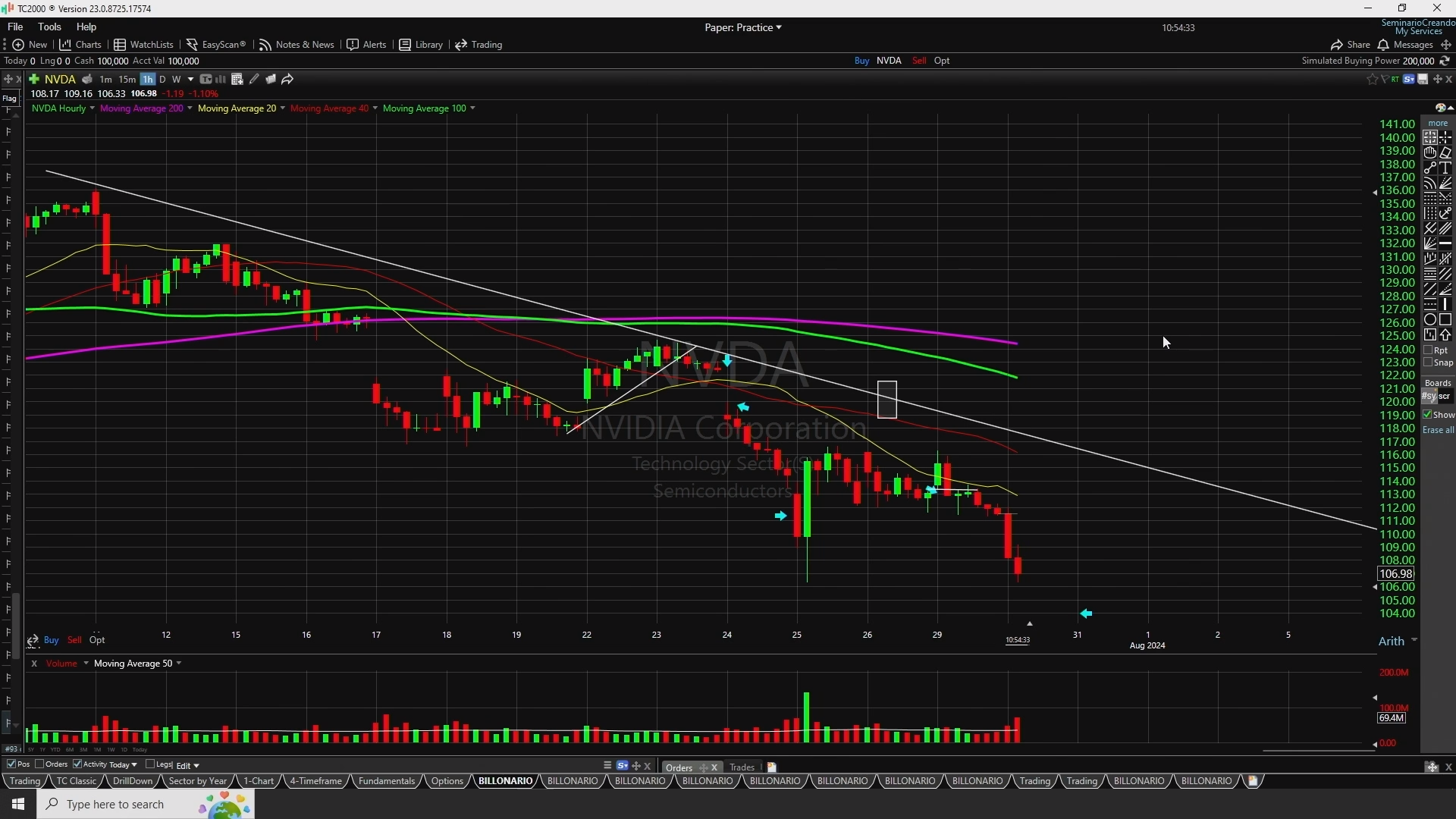
Task: Expand the Moving Average 200 dropdown
Action: [190, 108]
